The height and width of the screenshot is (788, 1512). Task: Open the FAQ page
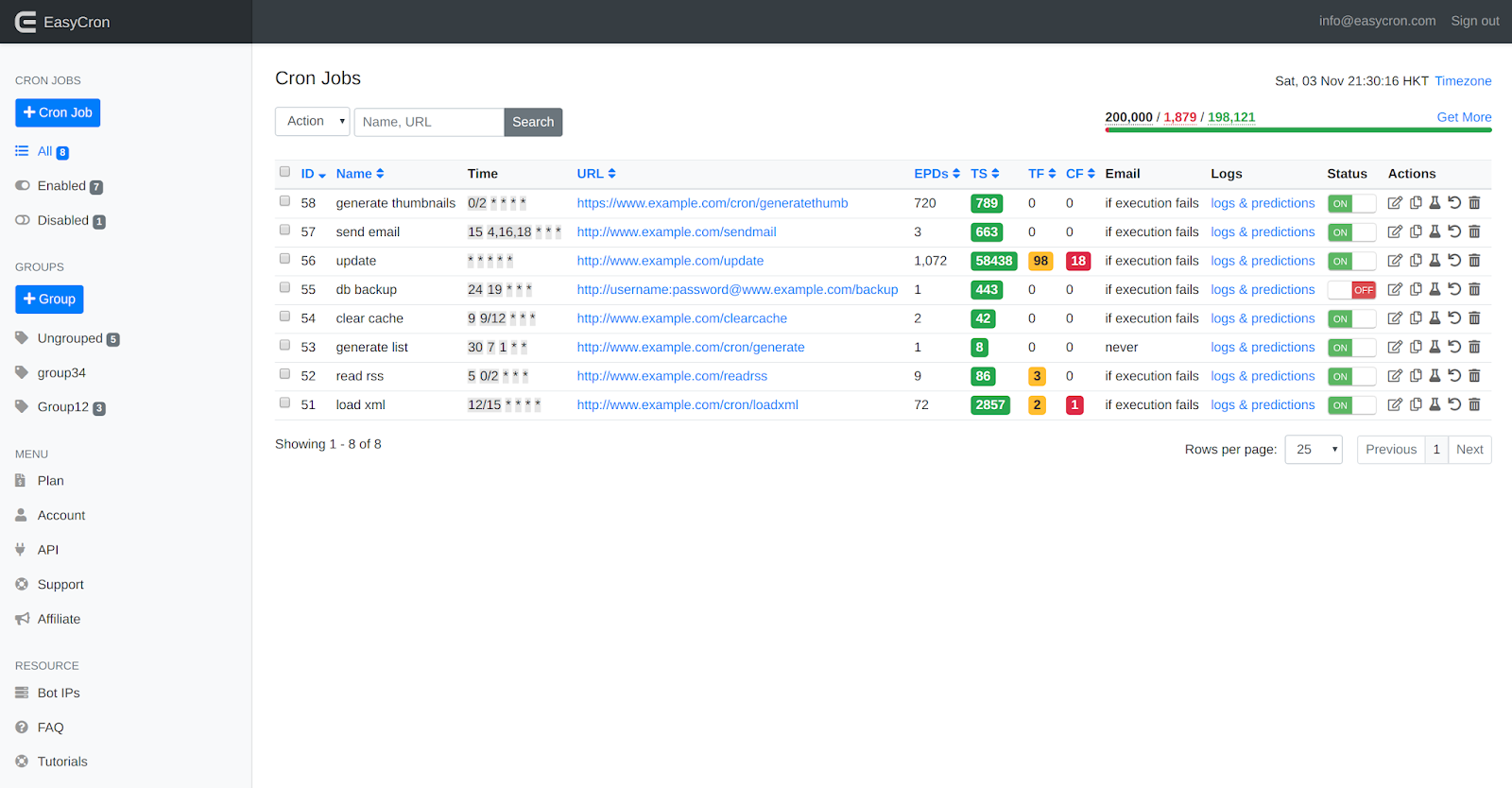[50, 728]
